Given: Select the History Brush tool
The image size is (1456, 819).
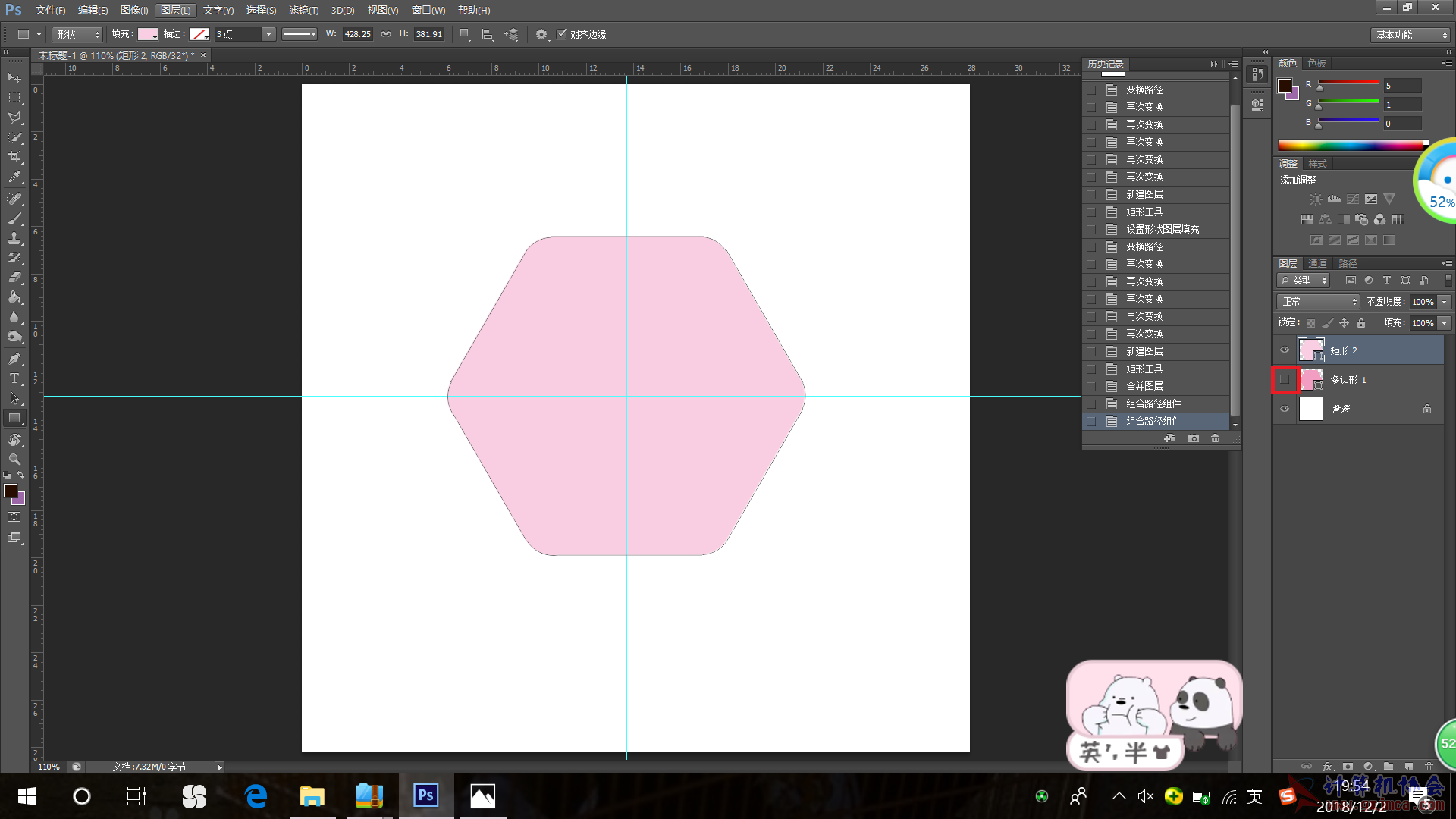Looking at the screenshot, I should [x=14, y=258].
